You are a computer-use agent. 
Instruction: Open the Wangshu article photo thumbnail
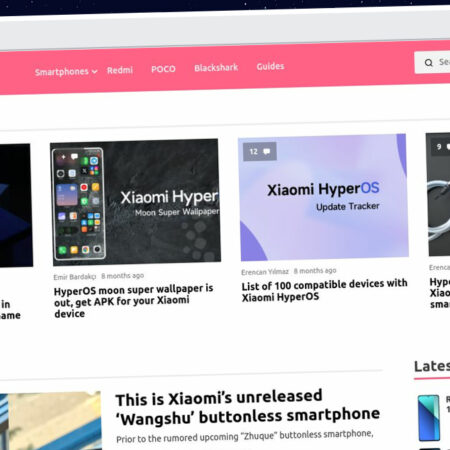point(51,422)
